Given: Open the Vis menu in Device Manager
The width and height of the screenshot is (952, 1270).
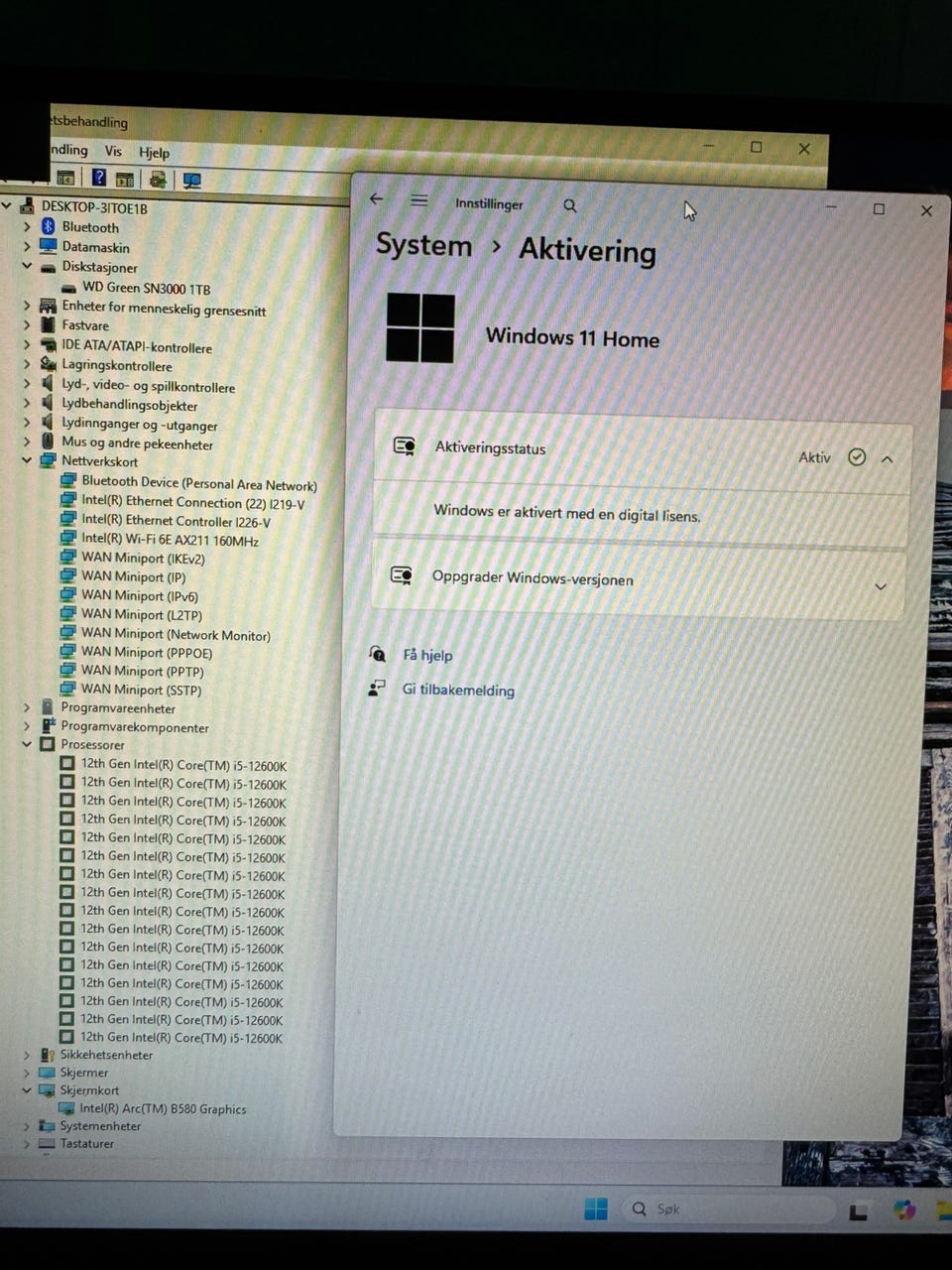Looking at the screenshot, I should [x=114, y=151].
